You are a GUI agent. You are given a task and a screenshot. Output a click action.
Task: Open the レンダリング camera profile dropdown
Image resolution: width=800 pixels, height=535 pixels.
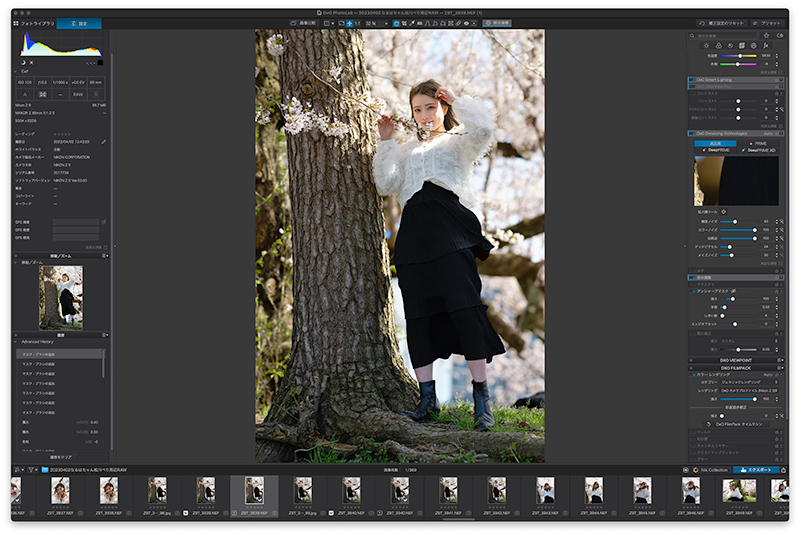click(749, 390)
